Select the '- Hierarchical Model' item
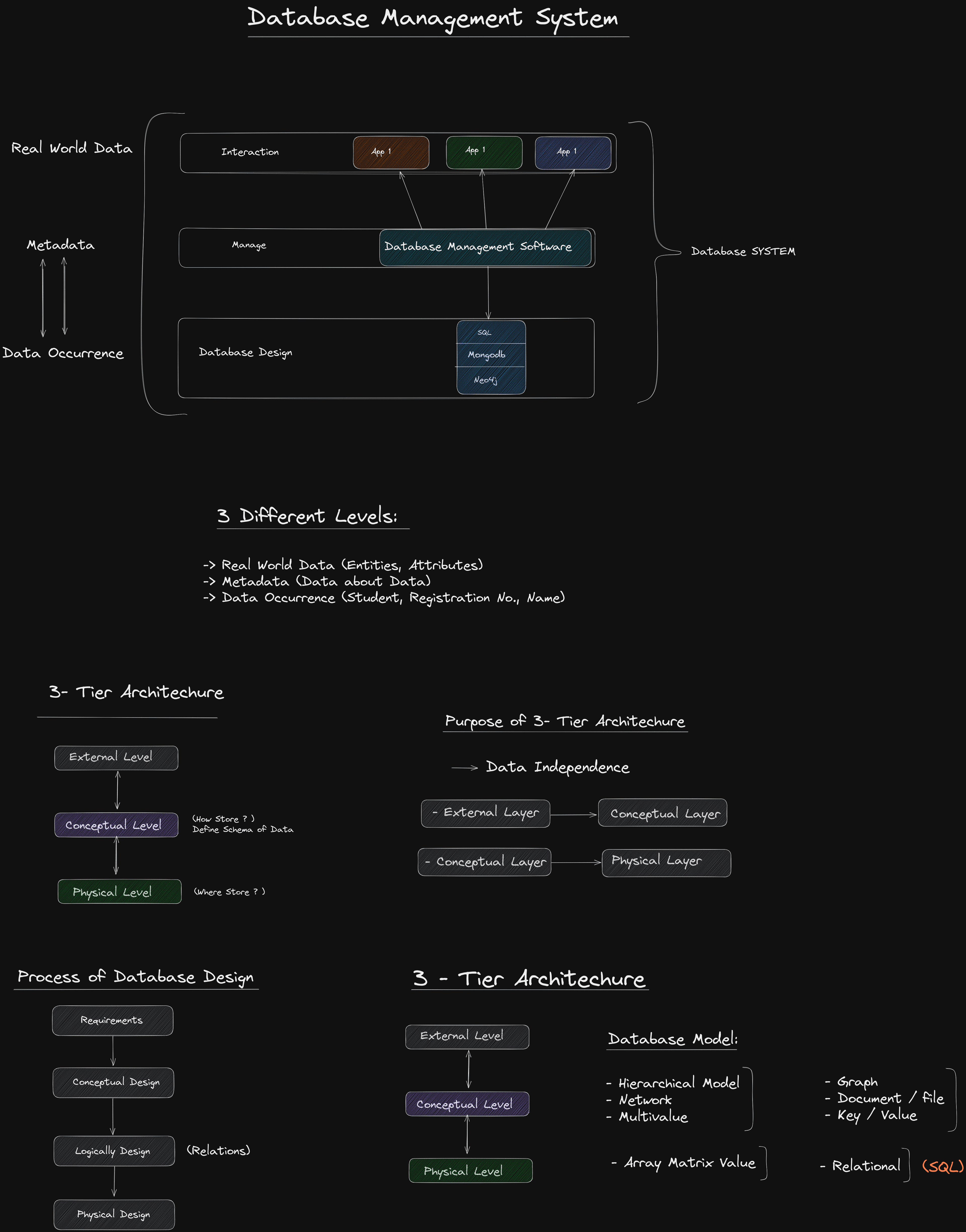The width and height of the screenshot is (966, 1232). [672, 1083]
